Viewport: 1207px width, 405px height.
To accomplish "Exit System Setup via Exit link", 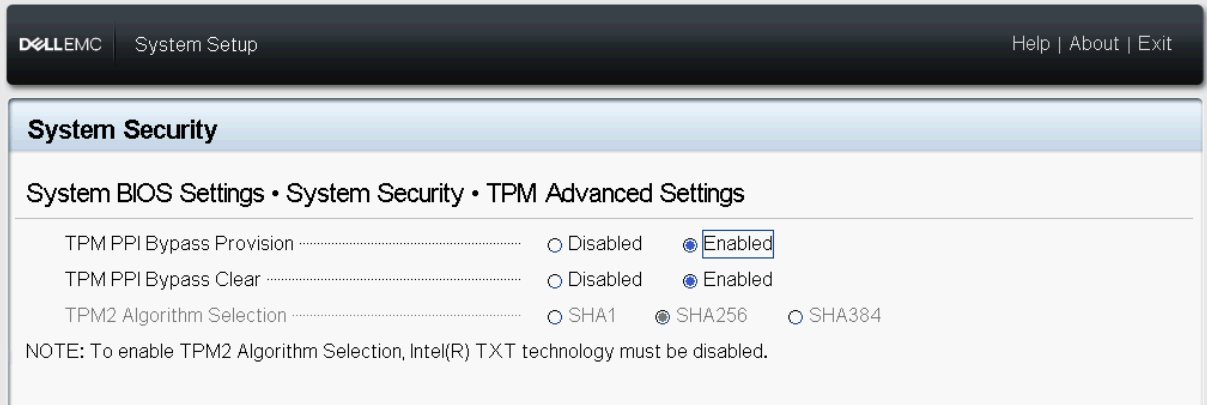I will [1154, 44].
